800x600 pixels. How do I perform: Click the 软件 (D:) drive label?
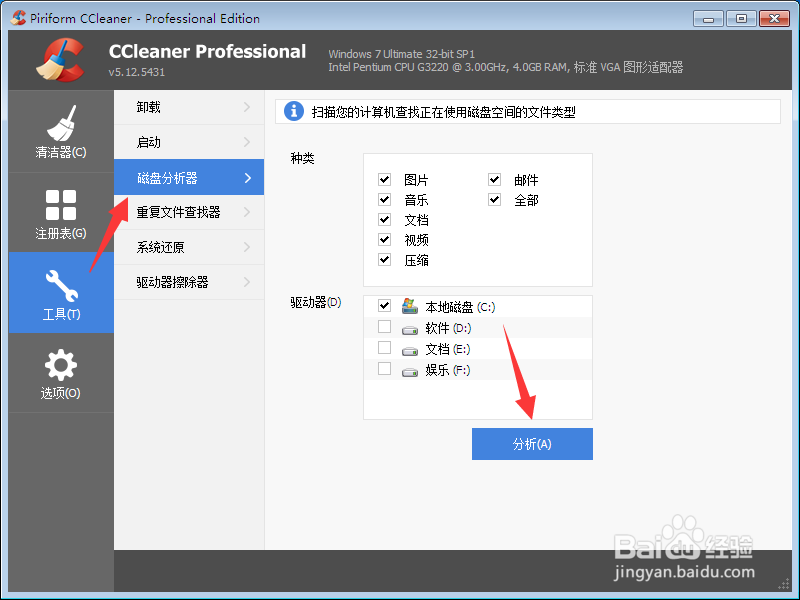click(x=448, y=328)
